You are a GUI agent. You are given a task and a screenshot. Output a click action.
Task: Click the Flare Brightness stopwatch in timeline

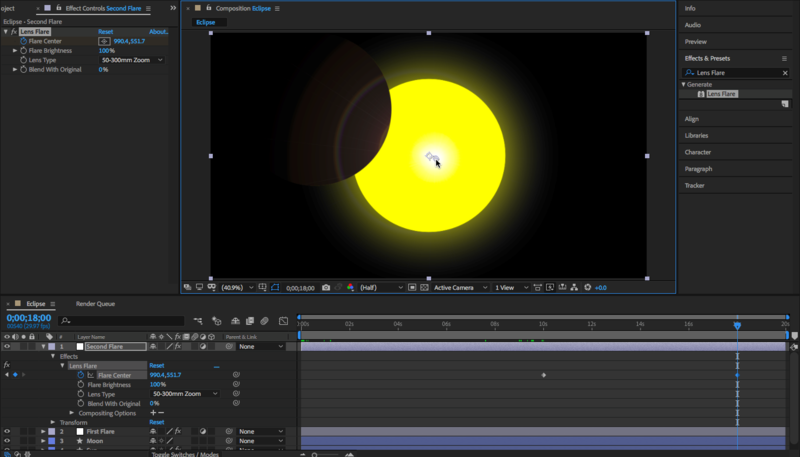[x=81, y=384]
